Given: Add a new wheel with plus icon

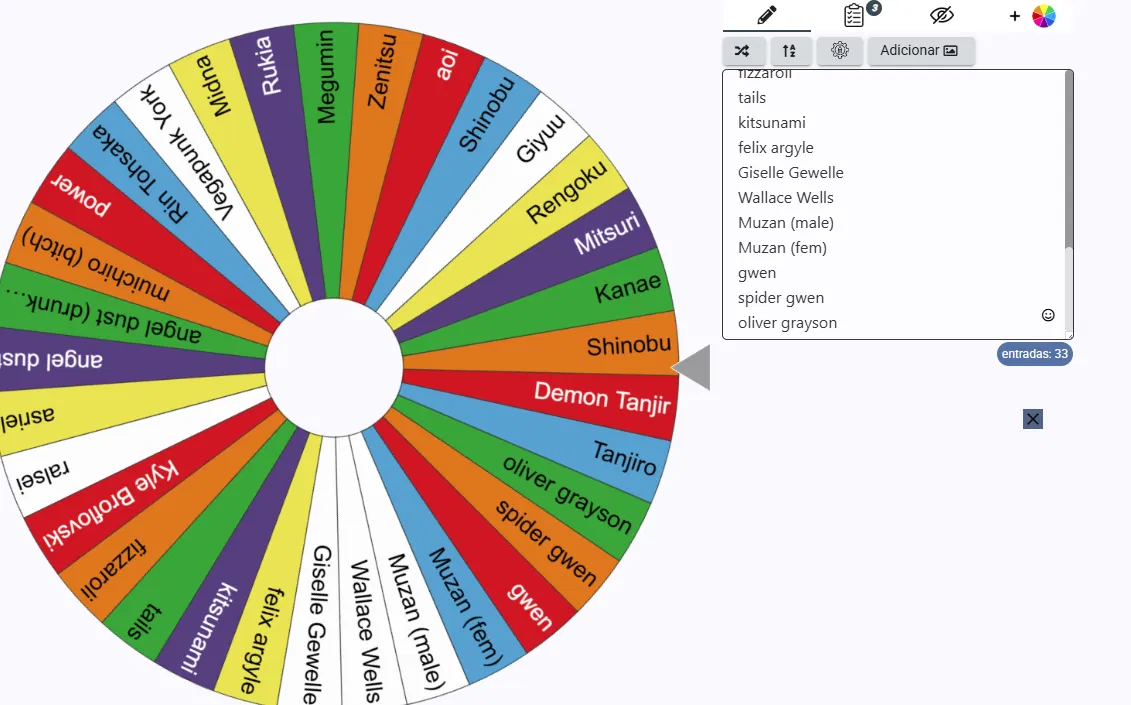Looking at the screenshot, I should [x=1014, y=16].
